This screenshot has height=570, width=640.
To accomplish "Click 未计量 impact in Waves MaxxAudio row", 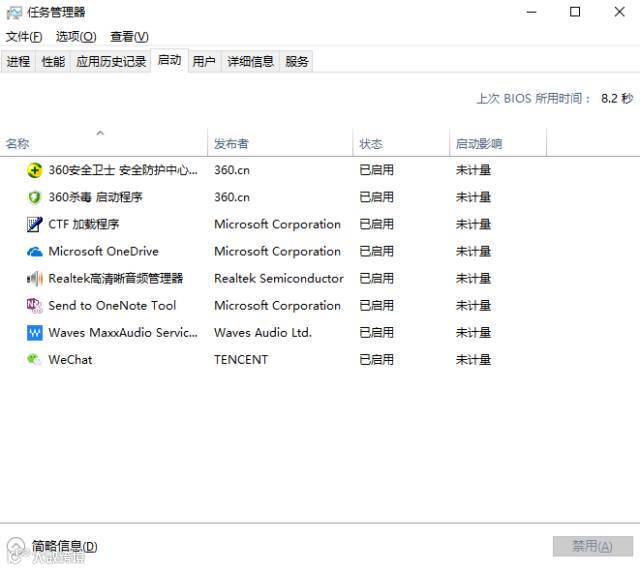I will pyautogui.click(x=473, y=333).
